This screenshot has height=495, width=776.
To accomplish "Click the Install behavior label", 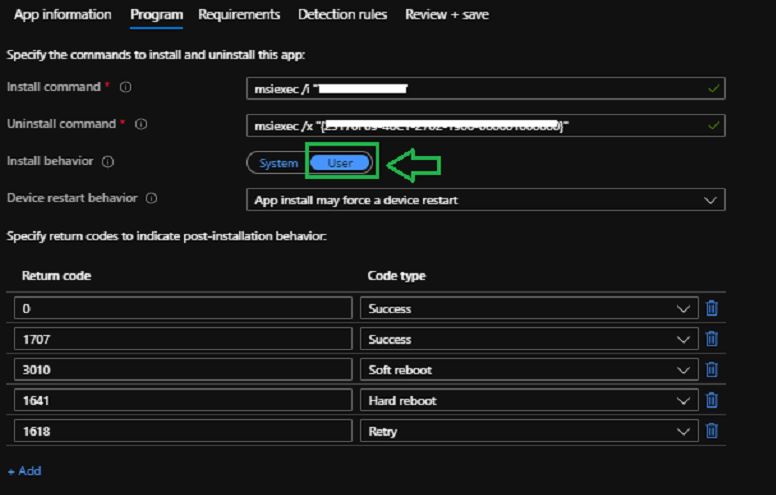I will (50, 161).
